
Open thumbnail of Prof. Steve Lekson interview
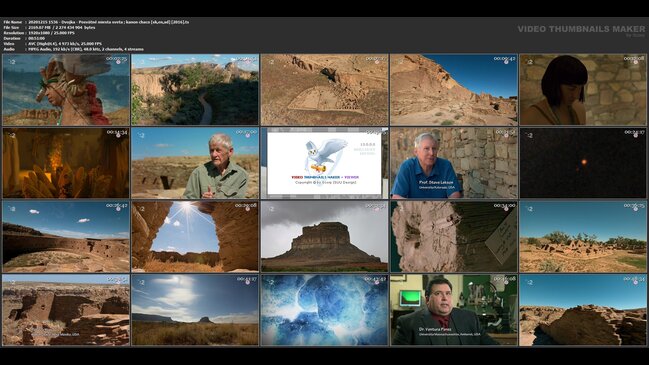click(x=454, y=163)
